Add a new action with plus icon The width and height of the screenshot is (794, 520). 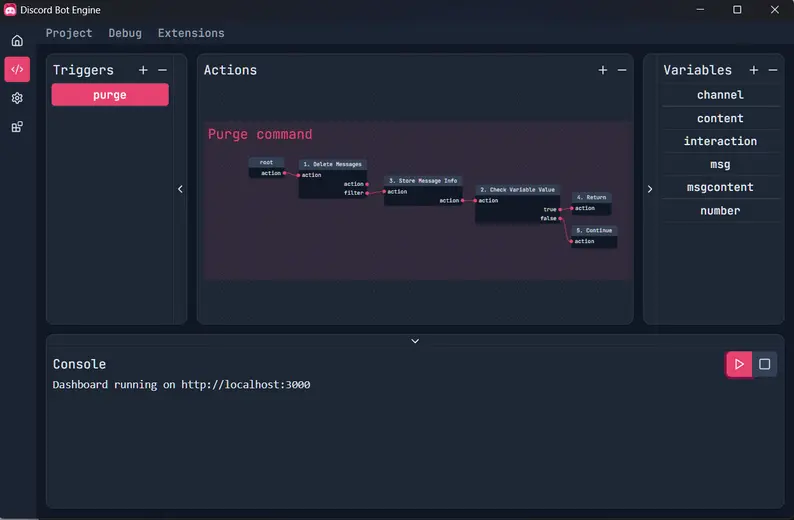point(603,70)
